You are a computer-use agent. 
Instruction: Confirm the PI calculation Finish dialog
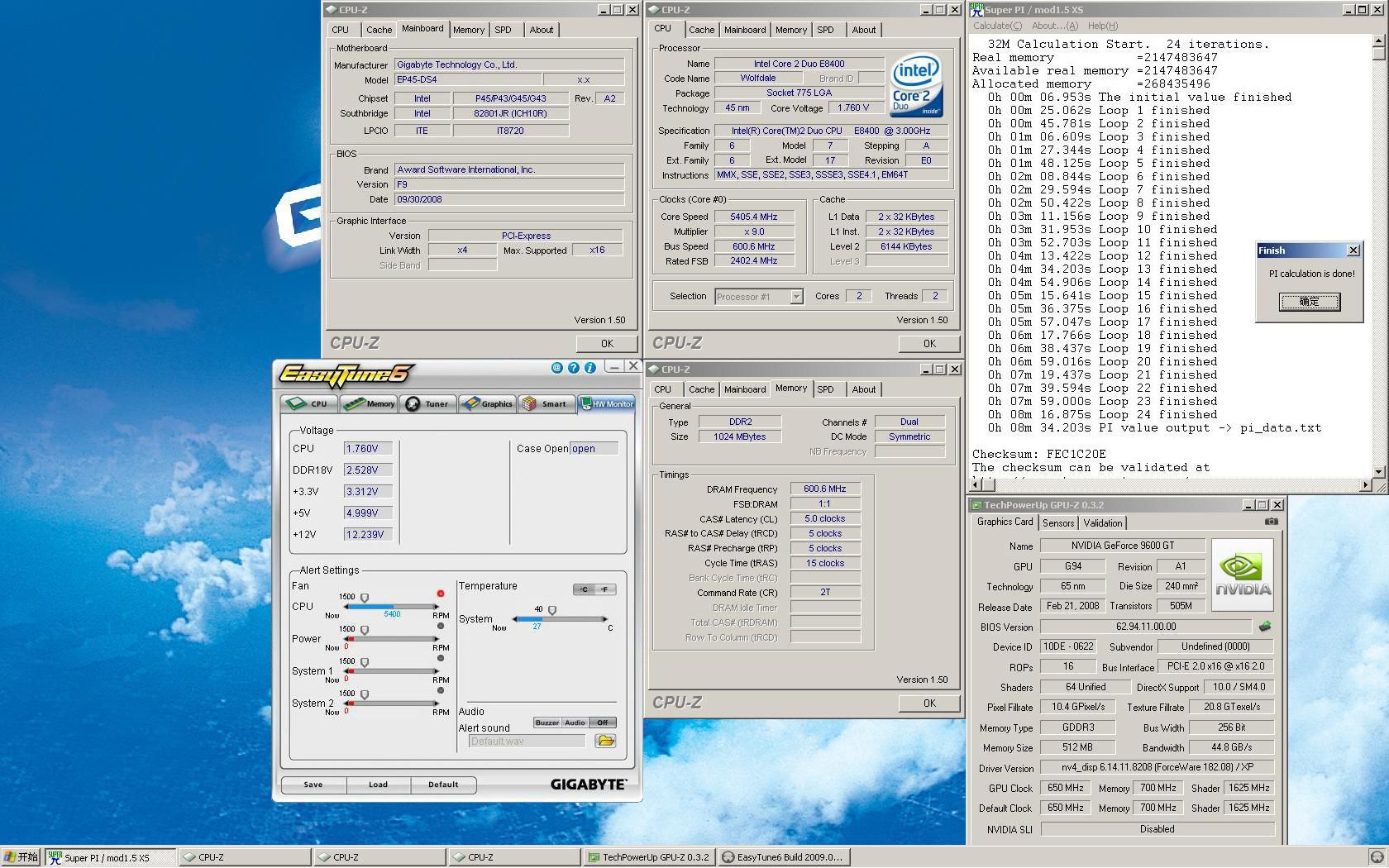click(1310, 302)
